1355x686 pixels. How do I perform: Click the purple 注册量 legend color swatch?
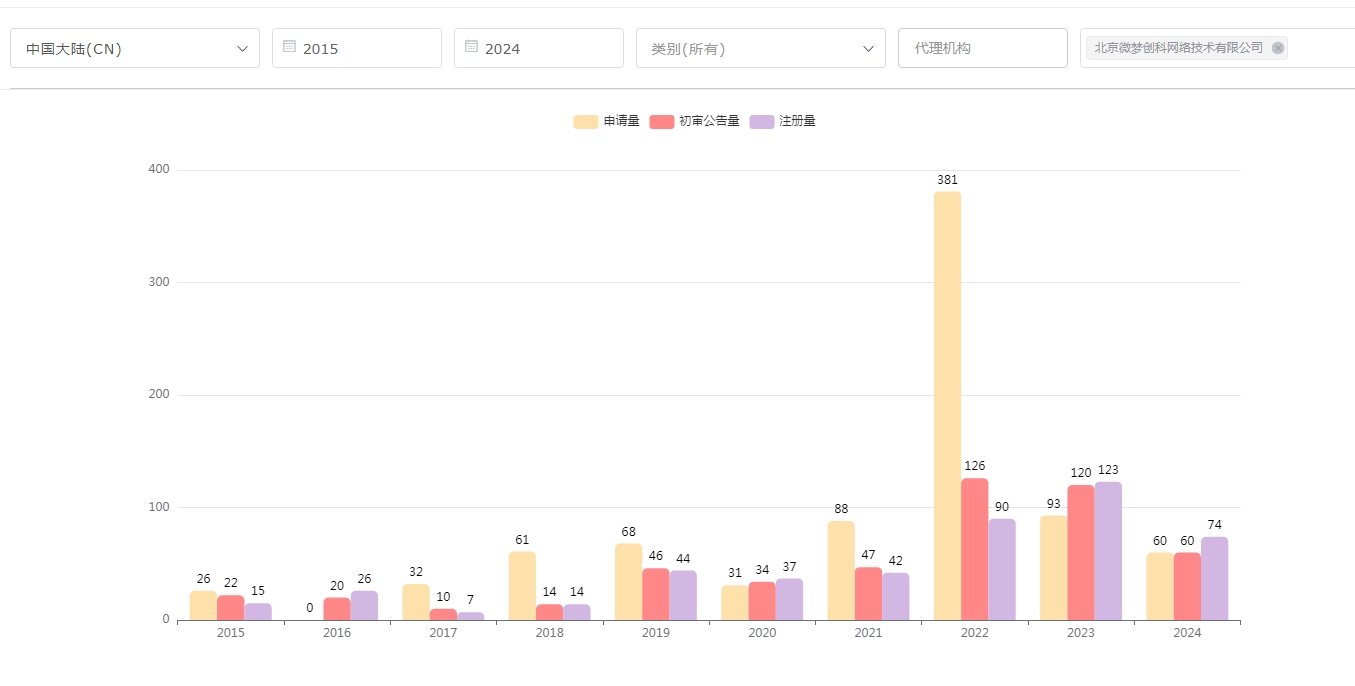[762, 121]
